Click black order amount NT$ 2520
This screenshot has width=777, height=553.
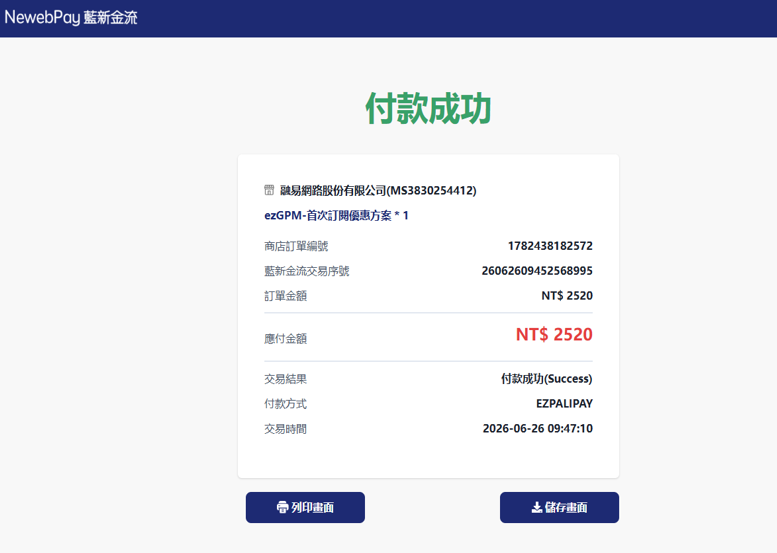point(567,296)
